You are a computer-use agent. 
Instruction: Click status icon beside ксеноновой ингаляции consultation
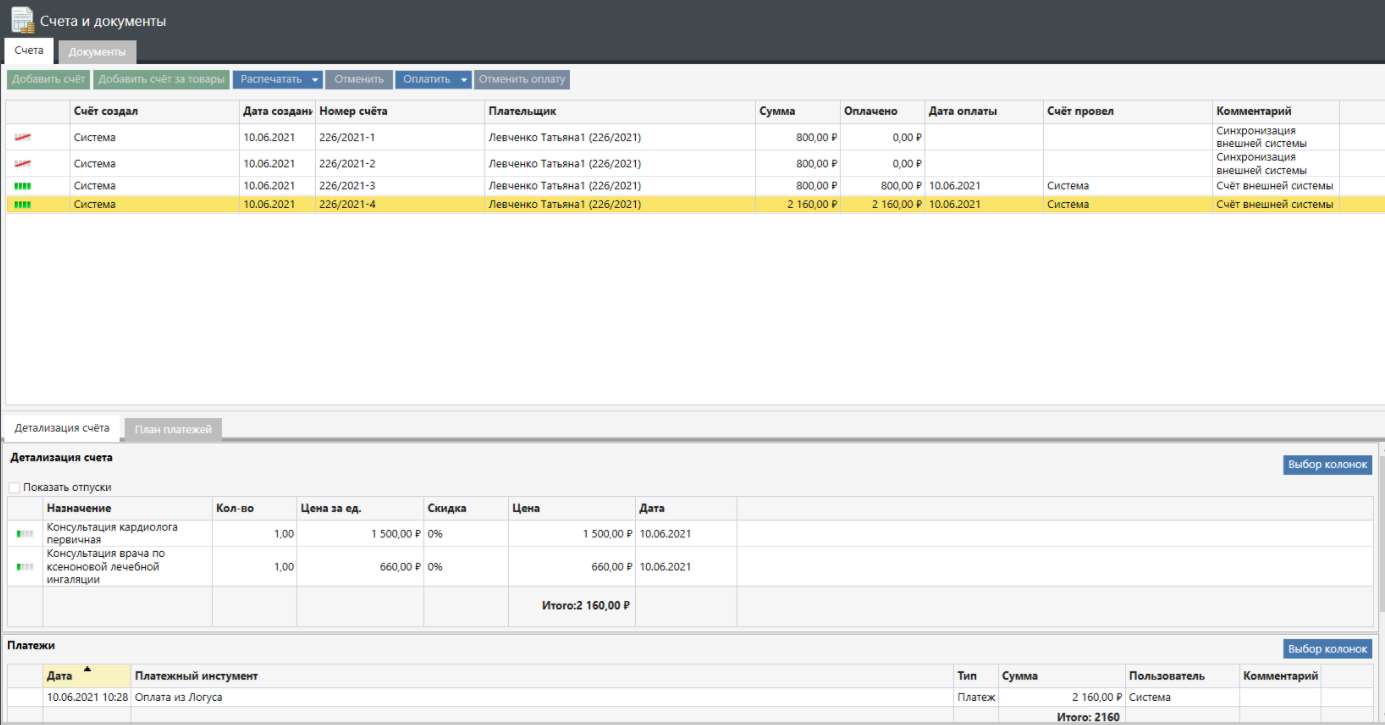[x=25, y=567]
